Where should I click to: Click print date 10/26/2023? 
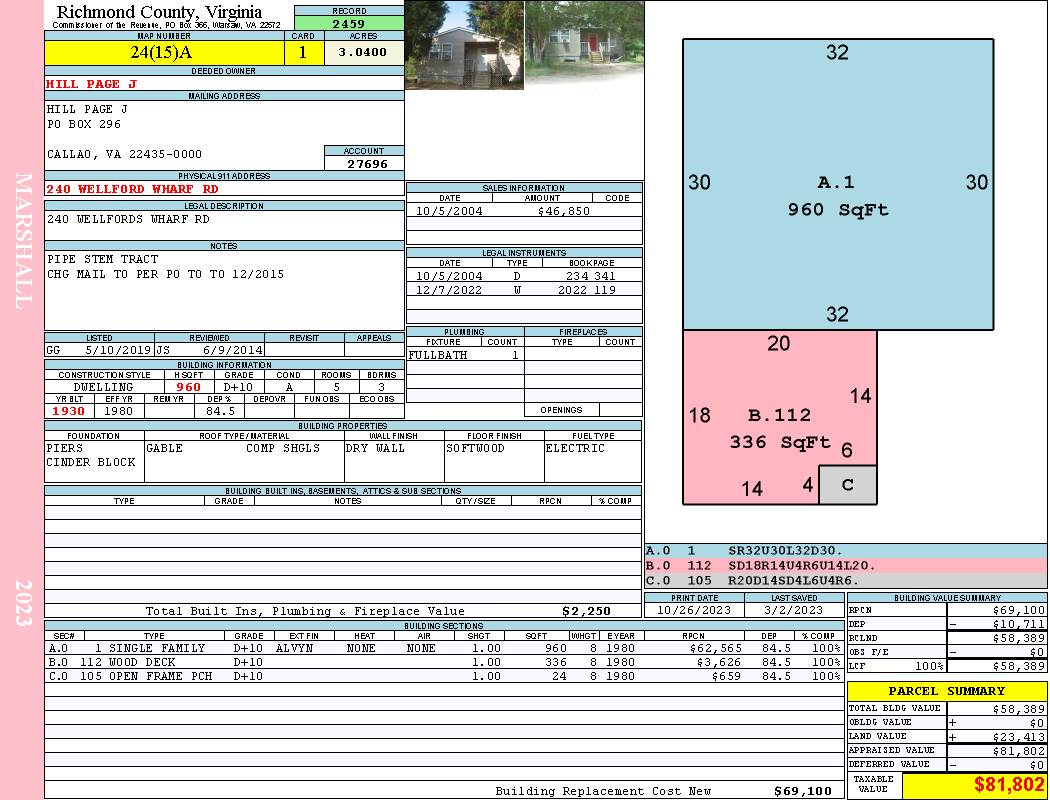(x=694, y=611)
